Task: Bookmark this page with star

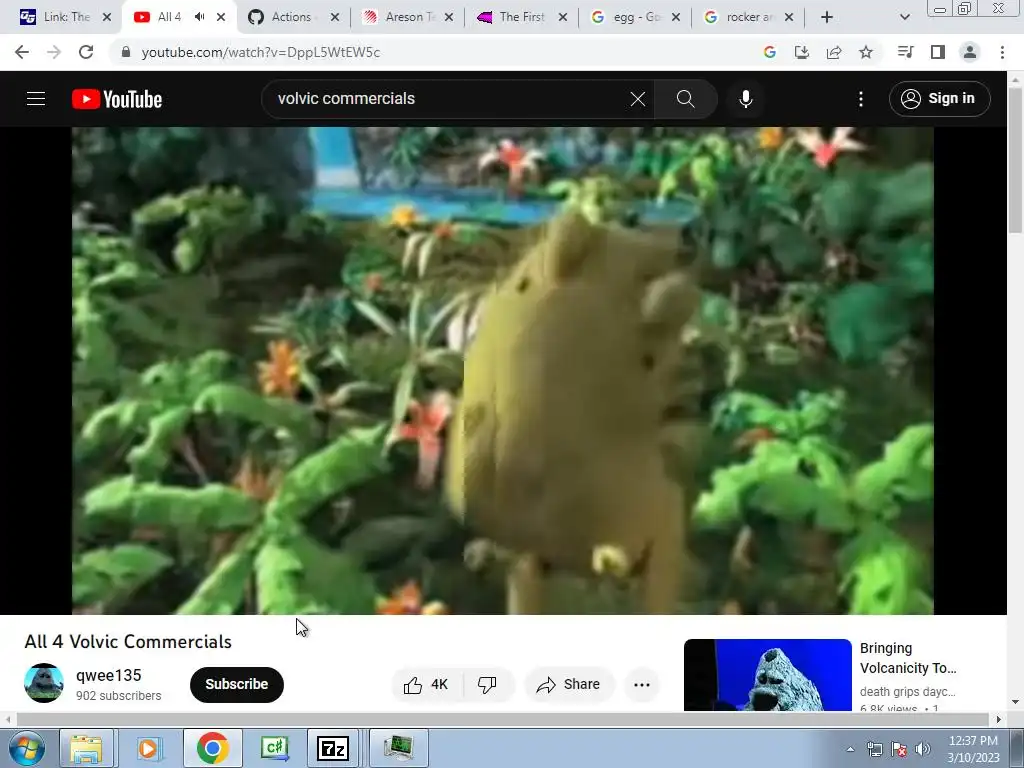Action: point(866,52)
